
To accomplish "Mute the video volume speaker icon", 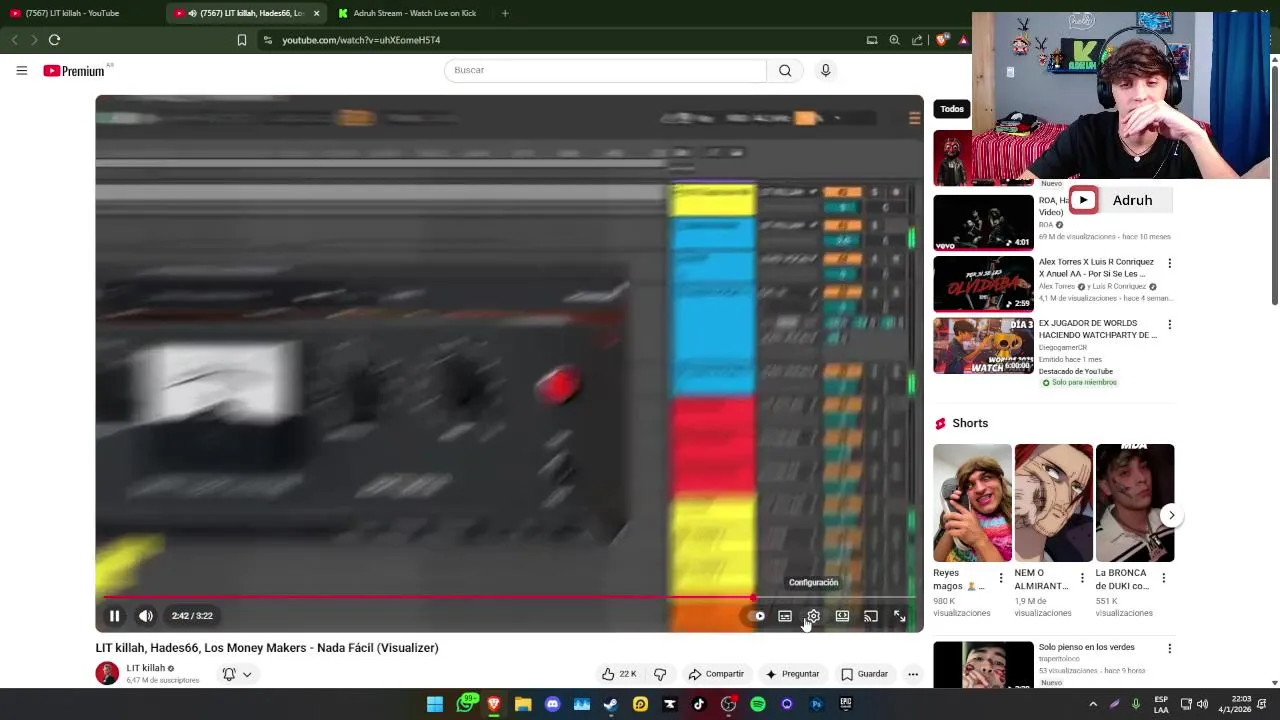I will click(x=146, y=616).
